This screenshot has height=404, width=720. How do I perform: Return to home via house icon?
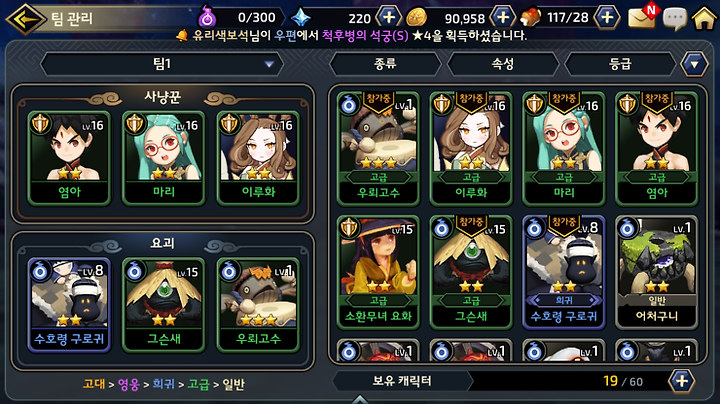click(704, 18)
